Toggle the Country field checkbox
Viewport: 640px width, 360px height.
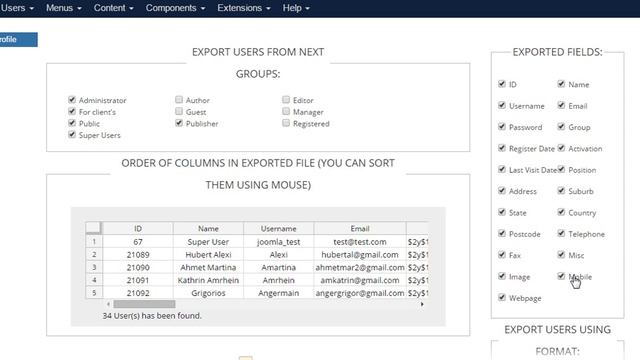(x=561, y=212)
